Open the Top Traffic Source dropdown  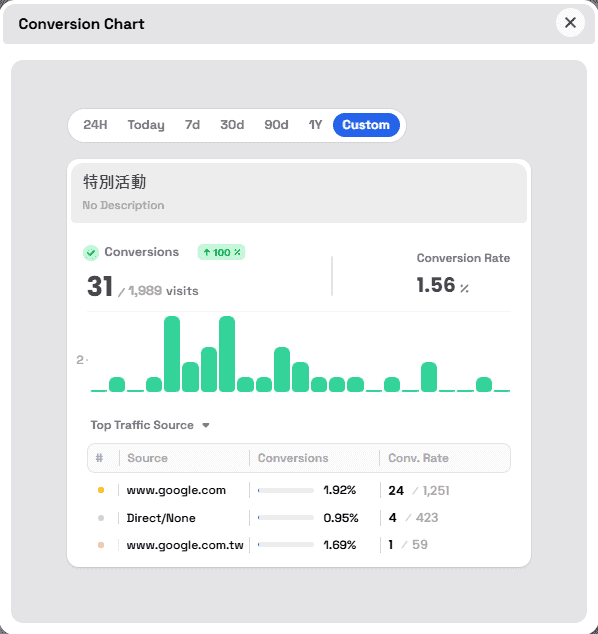click(x=150, y=425)
